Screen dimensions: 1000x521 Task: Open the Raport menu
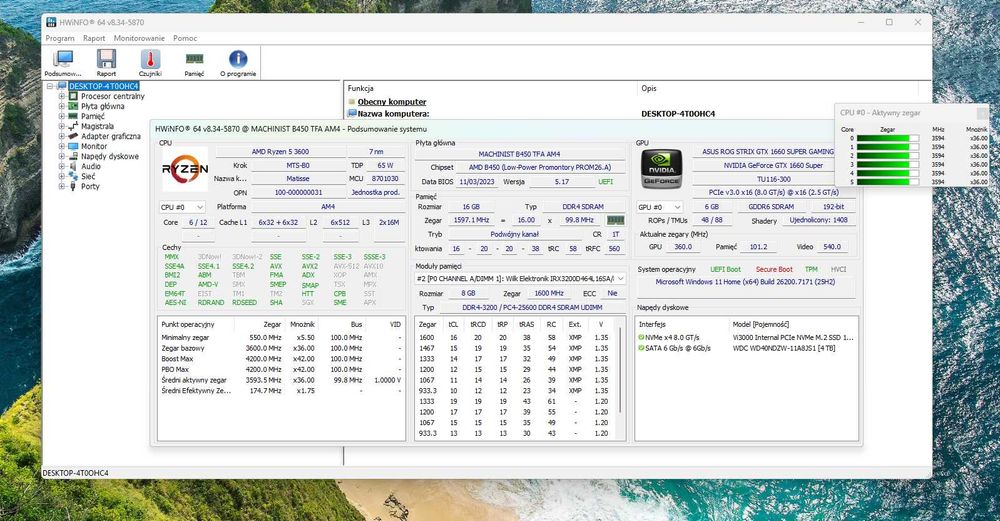pyautogui.click(x=94, y=38)
